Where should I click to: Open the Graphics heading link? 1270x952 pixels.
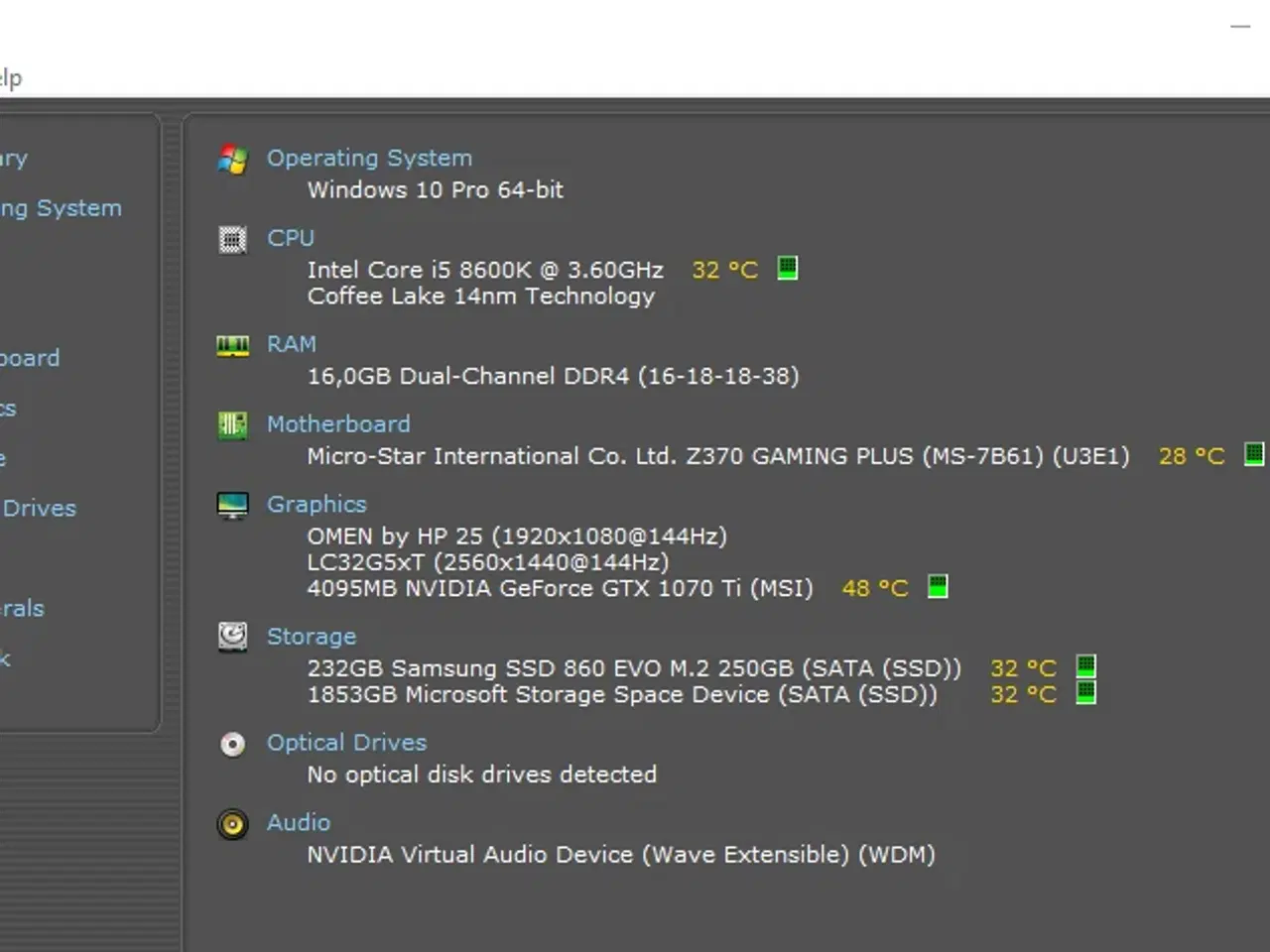317,505
